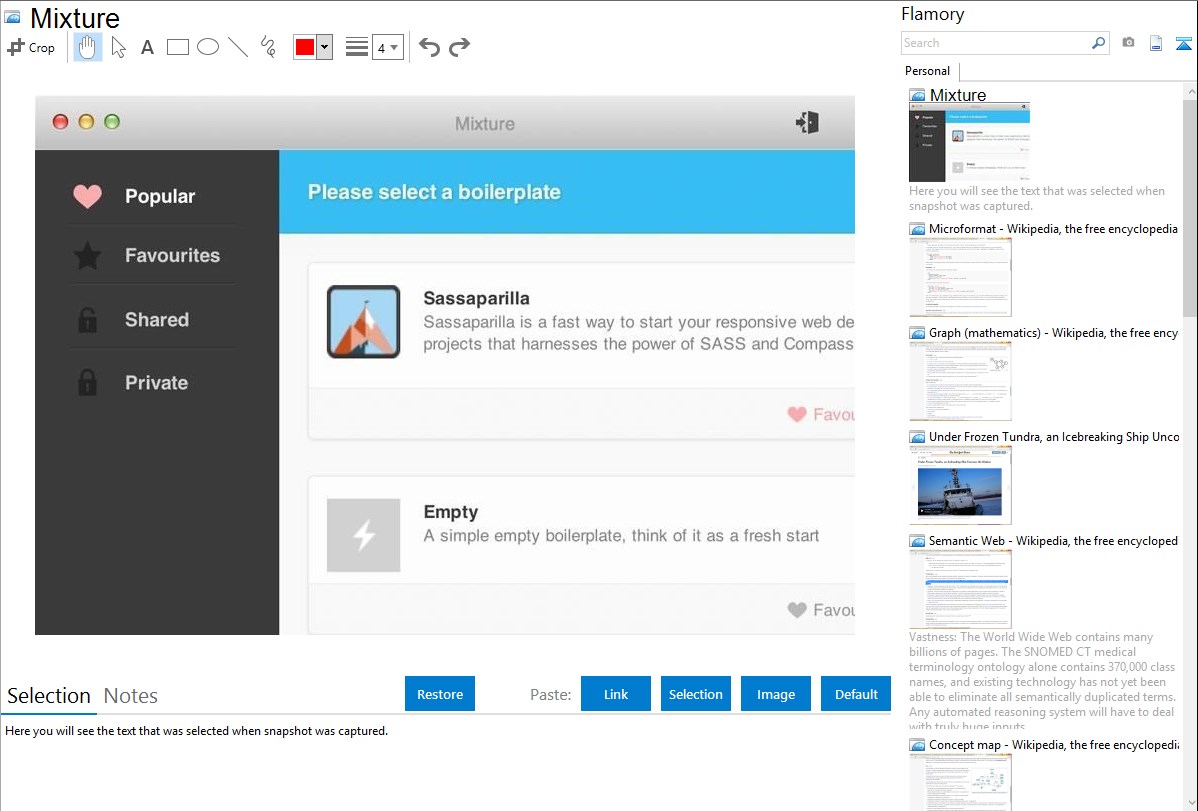Open the Selection tab

(49, 696)
